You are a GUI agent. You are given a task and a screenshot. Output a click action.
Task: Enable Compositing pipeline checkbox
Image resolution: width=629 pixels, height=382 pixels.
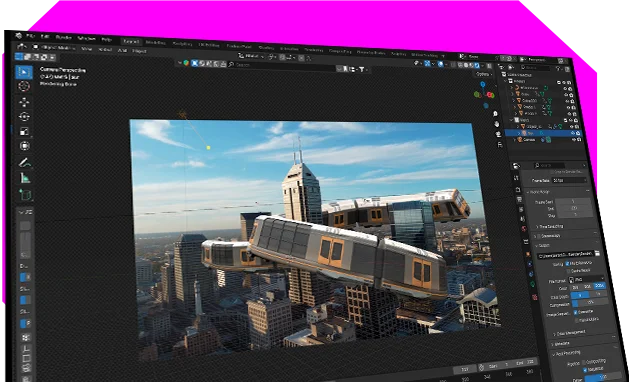coord(583,362)
